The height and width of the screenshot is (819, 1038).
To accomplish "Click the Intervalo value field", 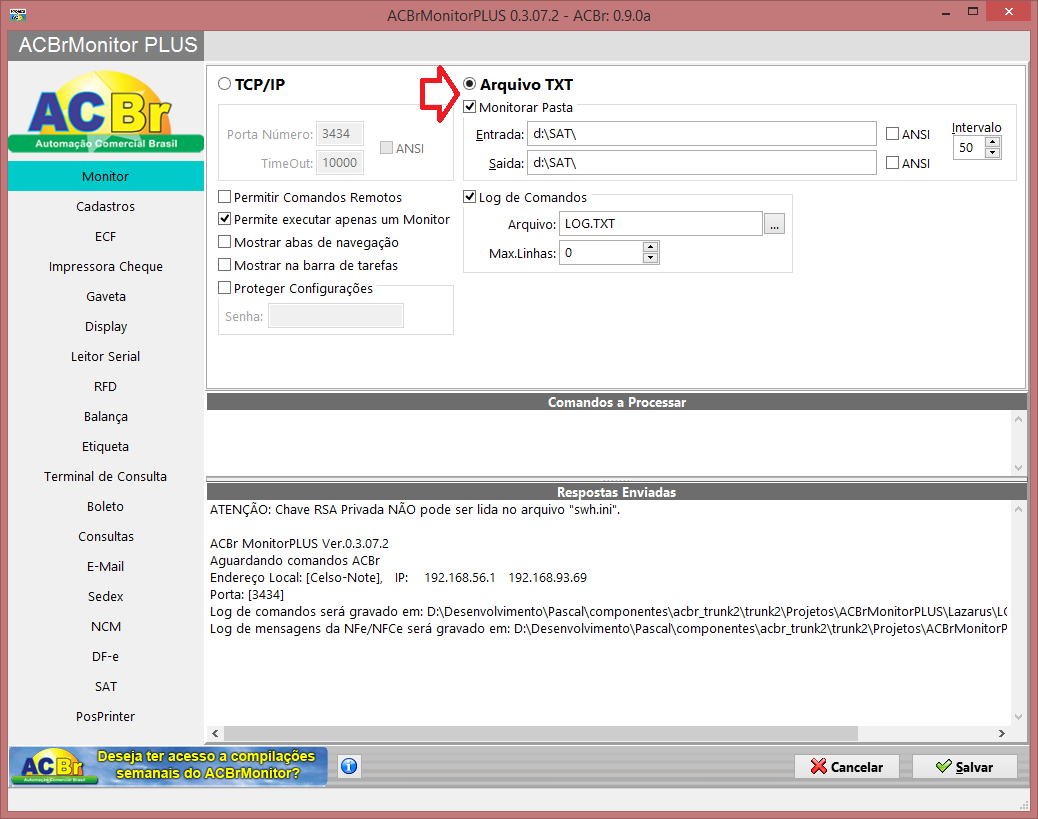I will click(x=968, y=148).
